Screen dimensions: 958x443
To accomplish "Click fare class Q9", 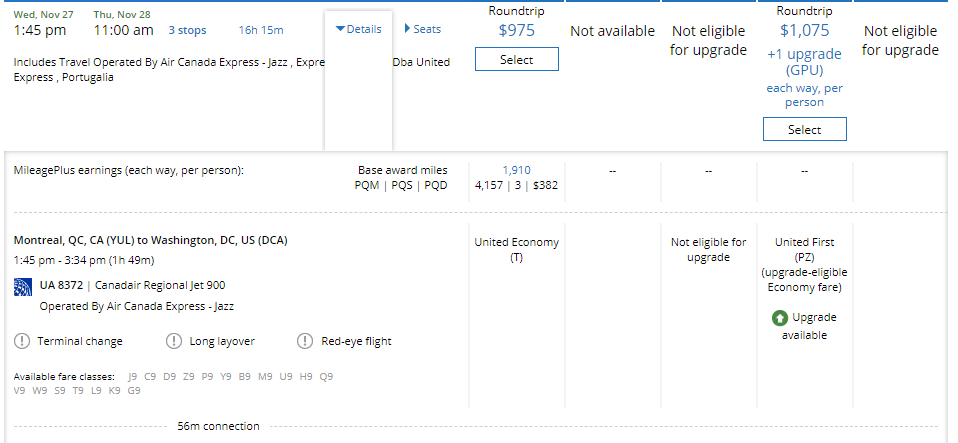I will click(326, 377).
